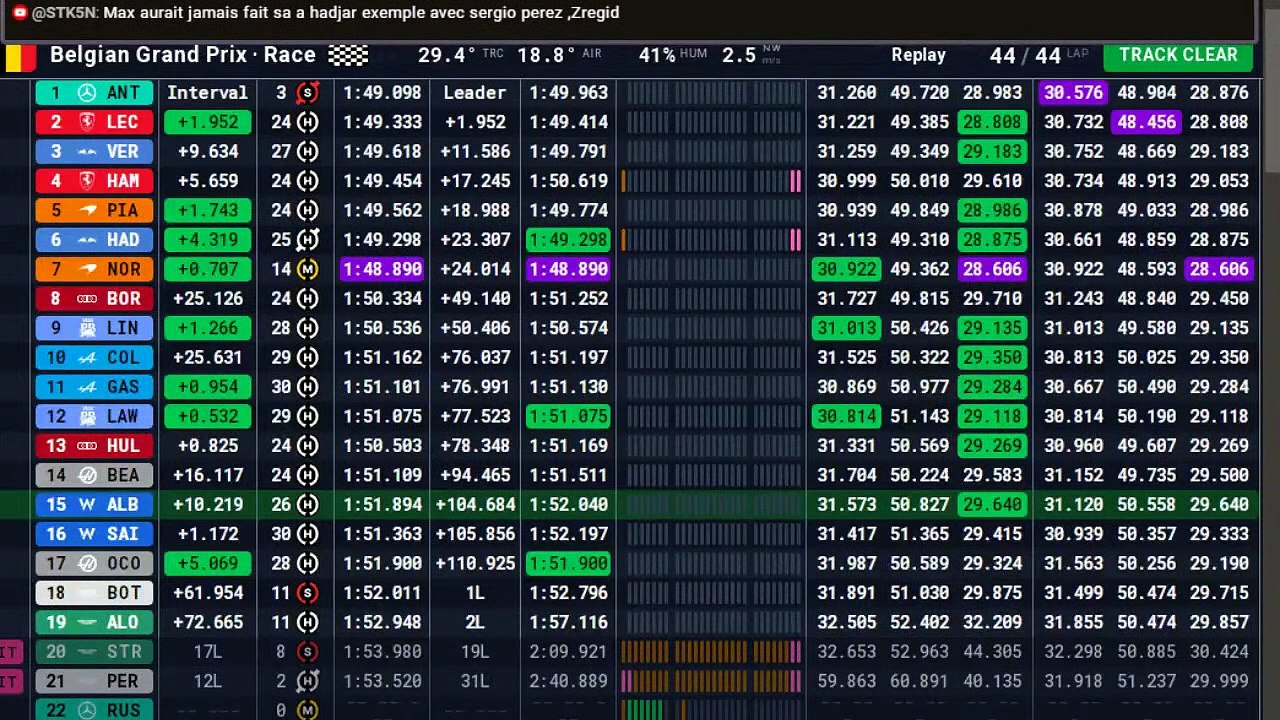Click SAI's tyre compound icon

coord(308,534)
